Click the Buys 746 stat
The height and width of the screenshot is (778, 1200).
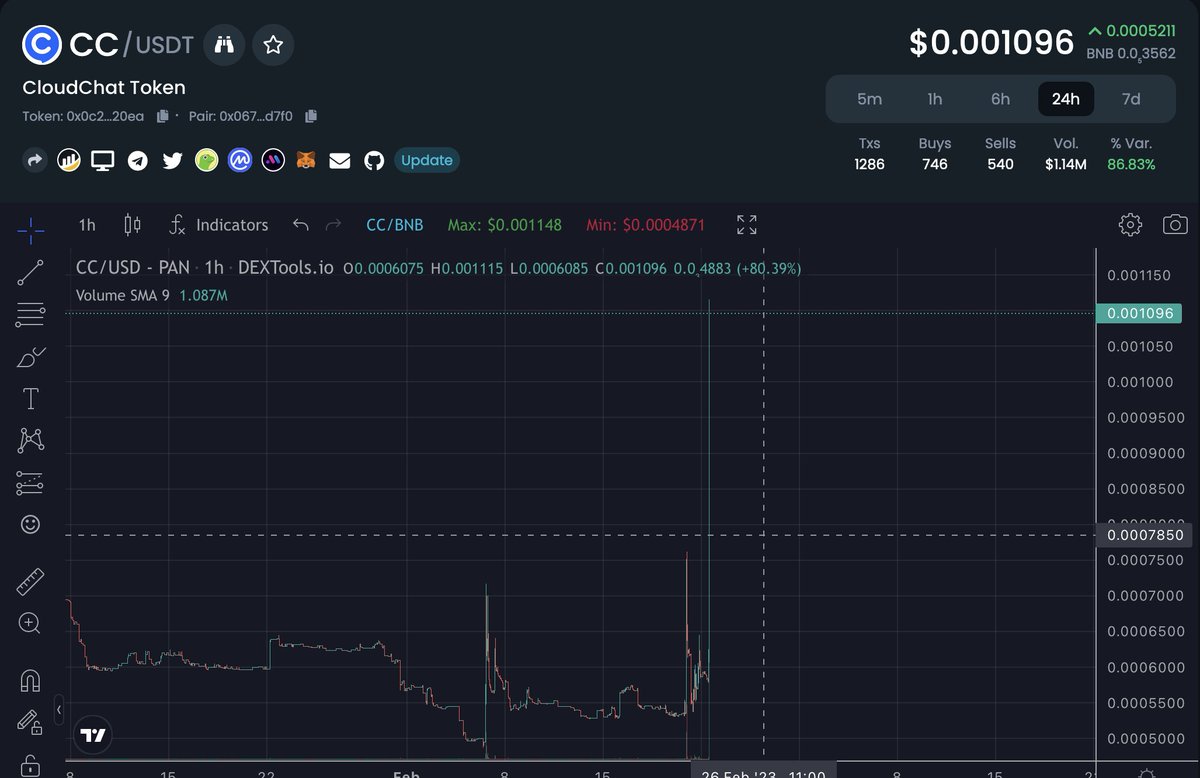click(935, 154)
